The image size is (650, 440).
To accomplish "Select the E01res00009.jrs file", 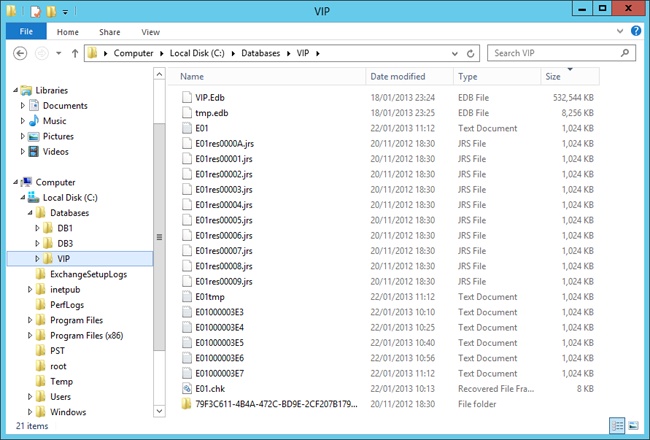I will point(223,282).
